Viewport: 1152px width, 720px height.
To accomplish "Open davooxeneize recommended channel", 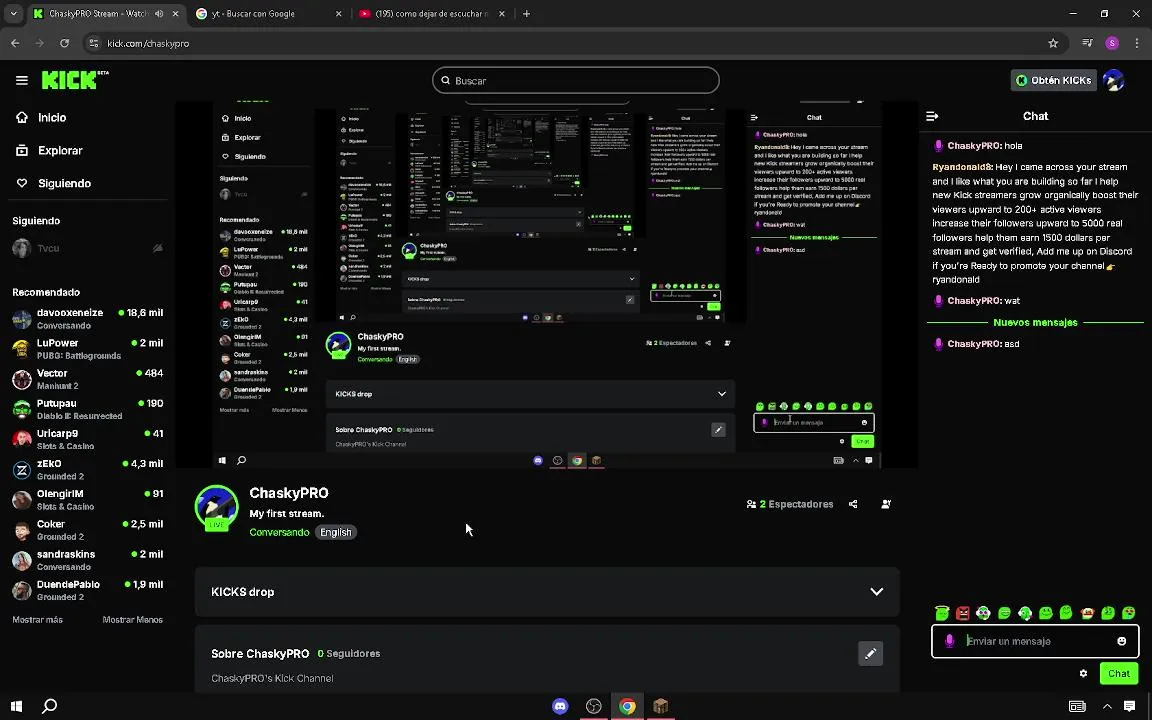I will 87,318.
